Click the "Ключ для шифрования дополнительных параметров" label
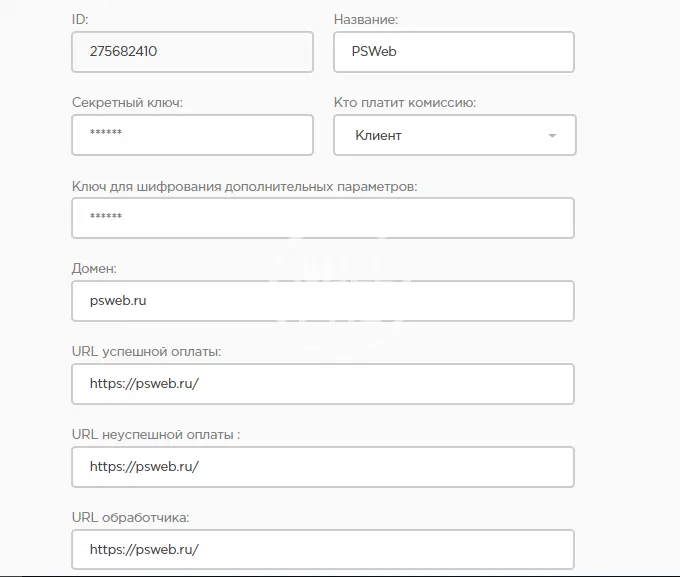The image size is (680, 577). [x=244, y=186]
